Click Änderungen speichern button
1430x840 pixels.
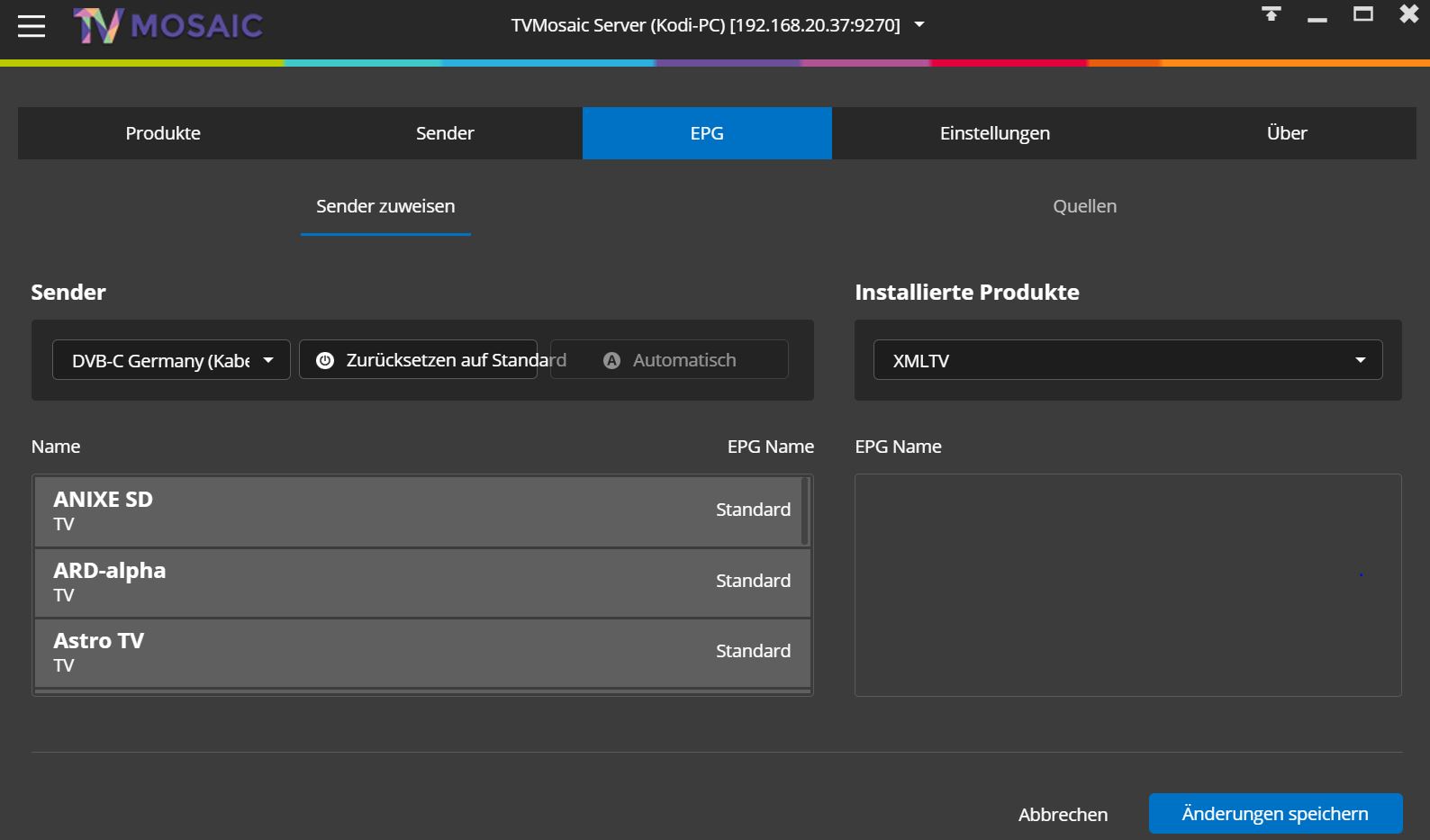coord(1275,814)
